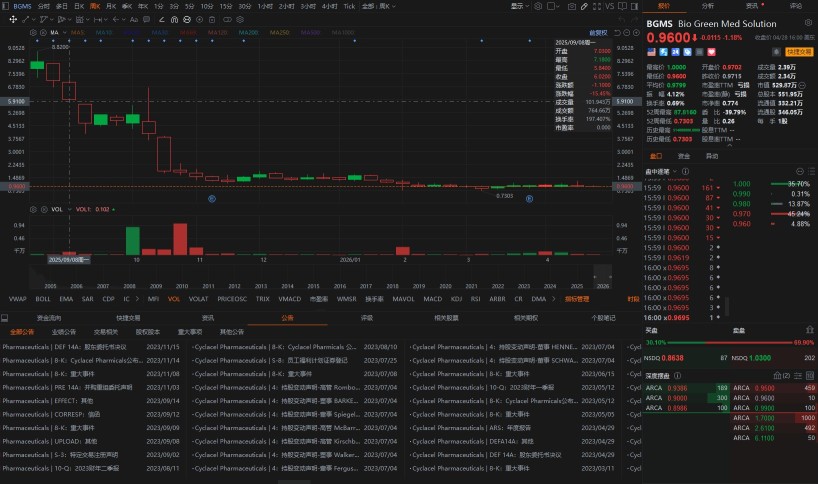This screenshot has height=484, width=818.
Task: Click the orange 快捷交易 quick trade button
Action: (799, 52)
